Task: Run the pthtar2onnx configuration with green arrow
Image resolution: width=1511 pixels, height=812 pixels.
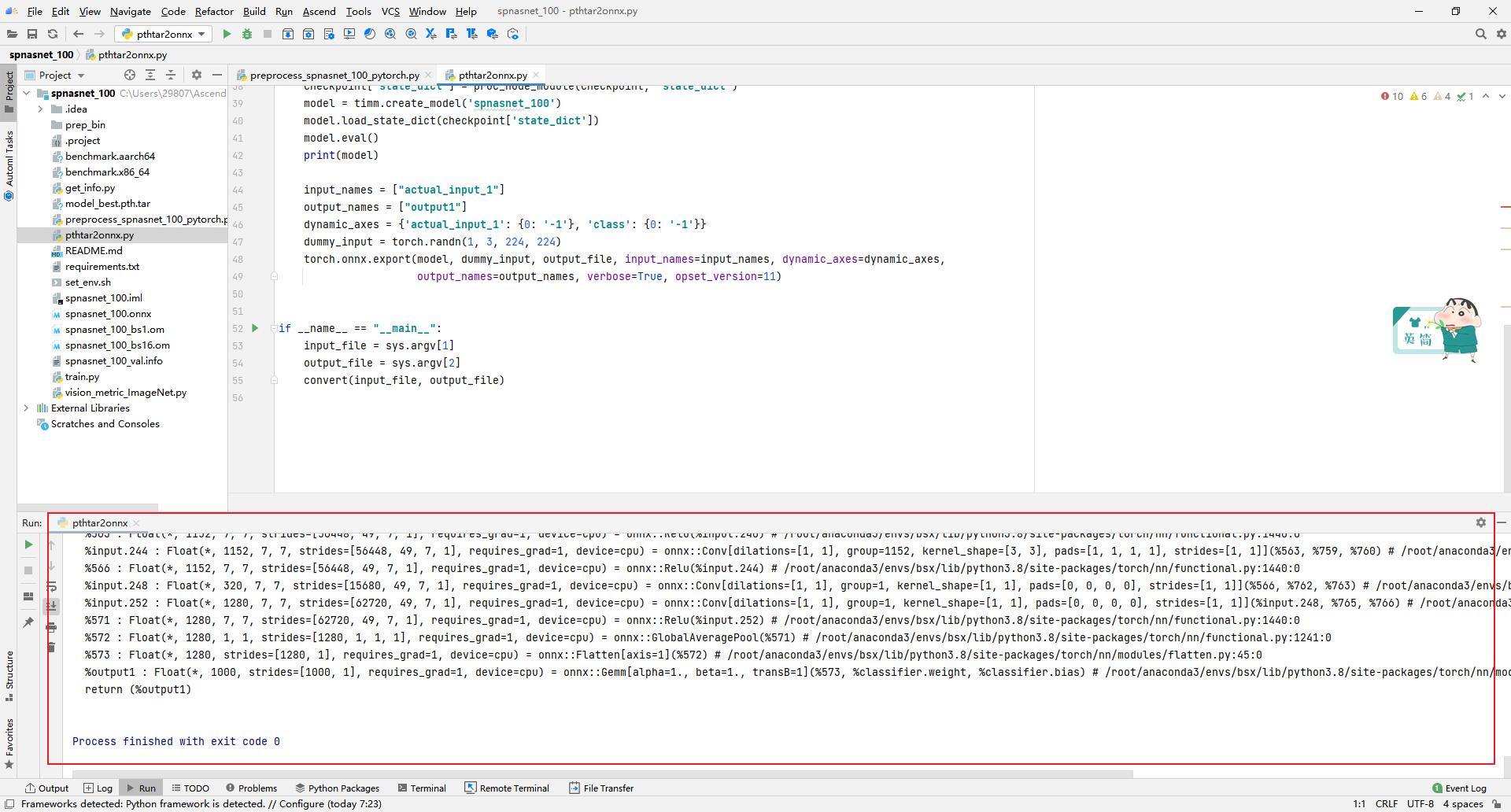Action: (x=227, y=34)
